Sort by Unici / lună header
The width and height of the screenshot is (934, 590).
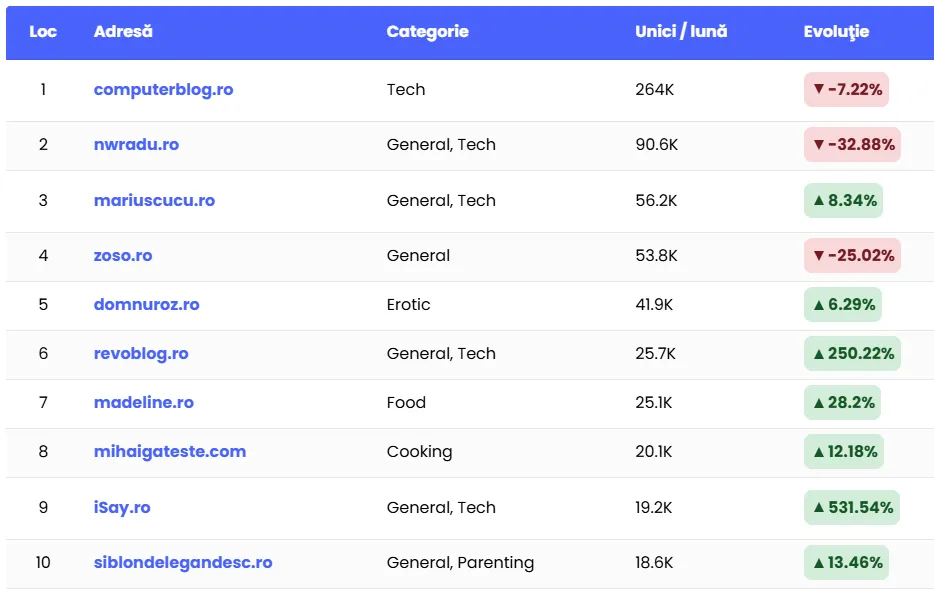coord(681,31)
